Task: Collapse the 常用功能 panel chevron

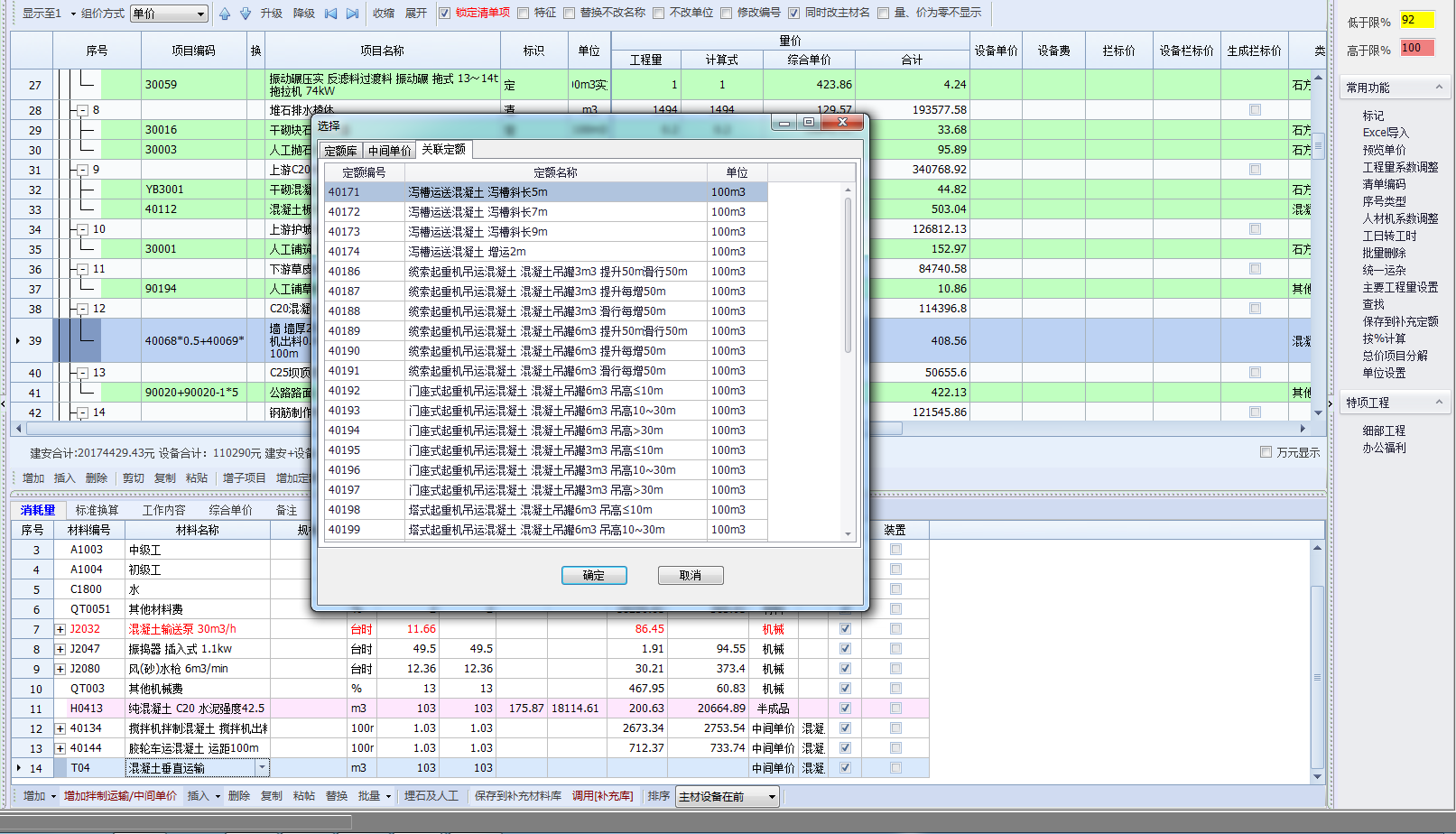Action: click(1439, 88)
